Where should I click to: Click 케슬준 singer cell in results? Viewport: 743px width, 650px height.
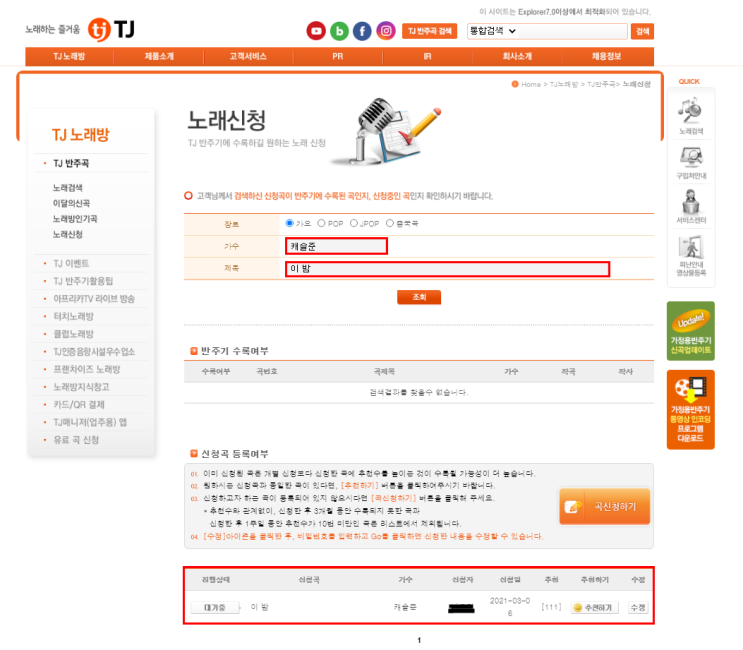(x=405, y=607)
